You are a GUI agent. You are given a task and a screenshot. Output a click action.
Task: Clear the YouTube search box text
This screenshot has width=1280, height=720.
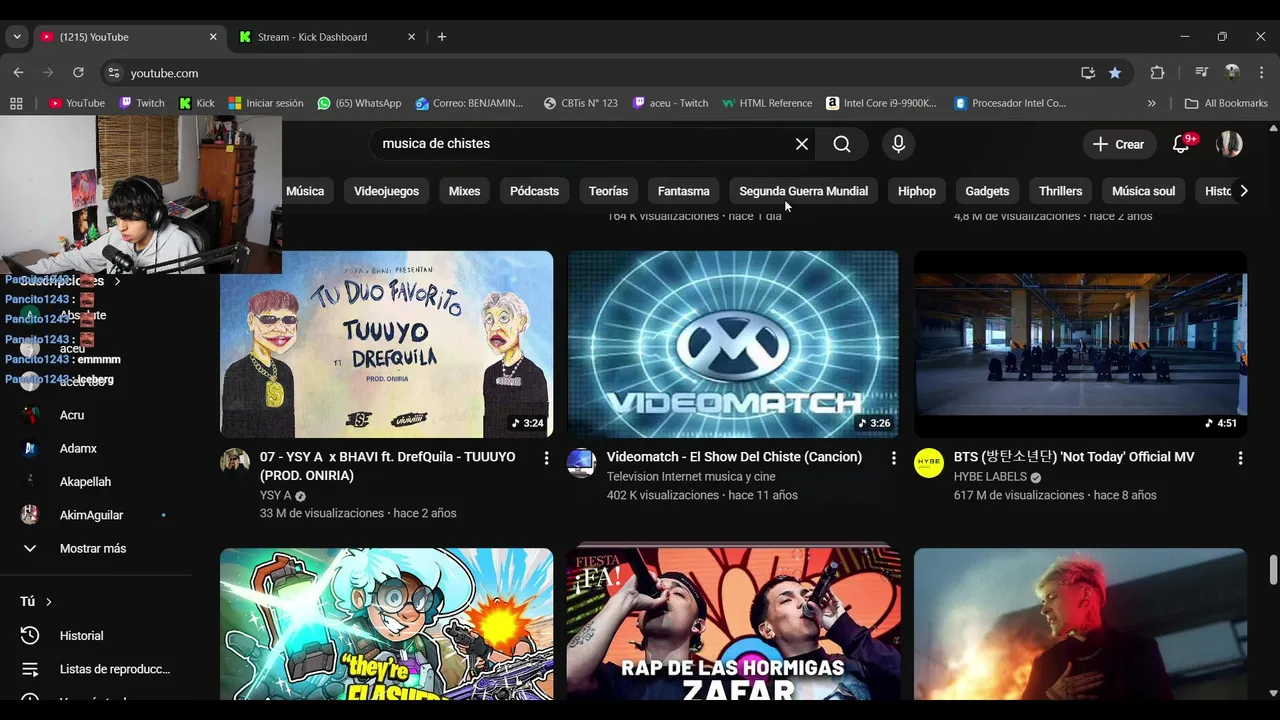(x=802, y=144)
